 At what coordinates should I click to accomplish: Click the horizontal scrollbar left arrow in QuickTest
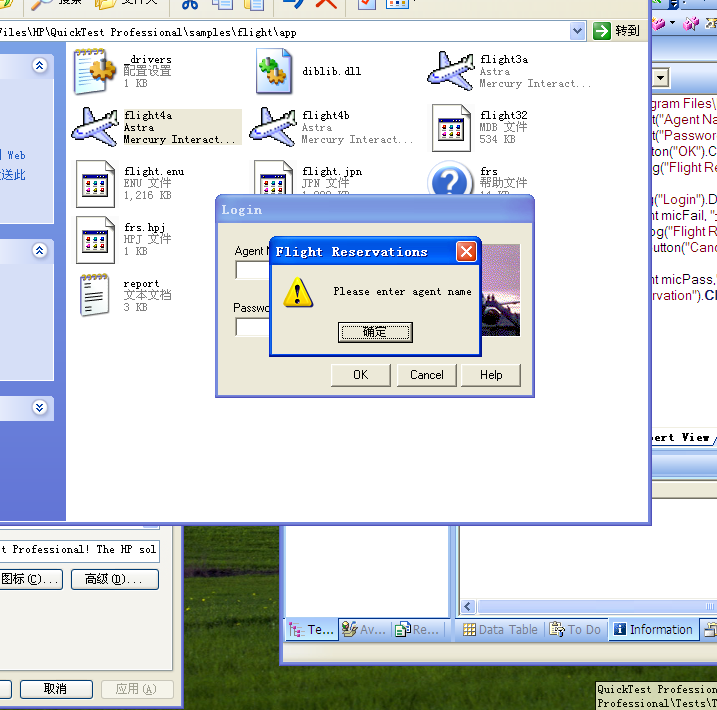[x=467, y=607]
